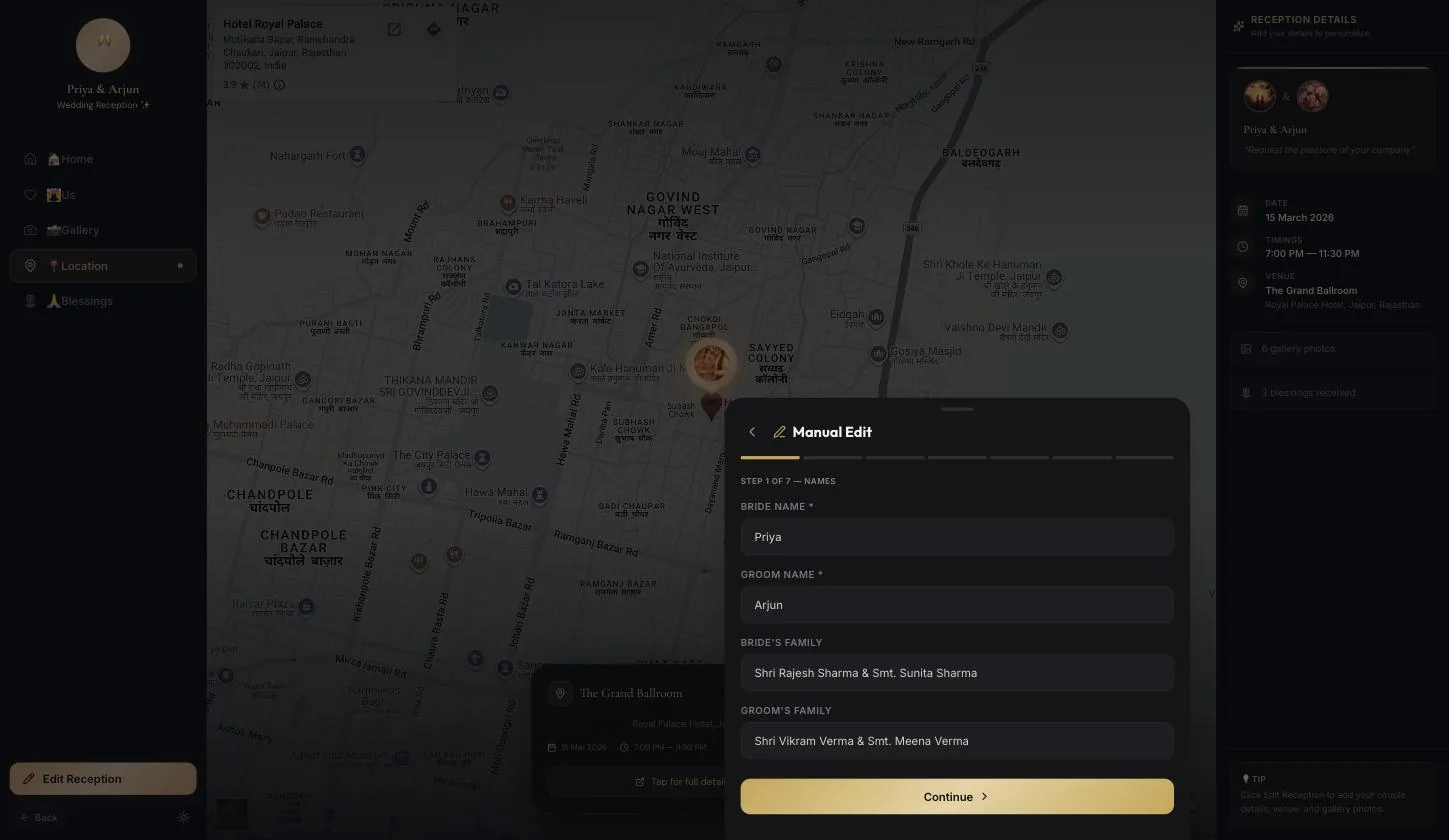Click the groom photo in Reception Details
Viewport: 1449px width, 840px height.
1312,97
